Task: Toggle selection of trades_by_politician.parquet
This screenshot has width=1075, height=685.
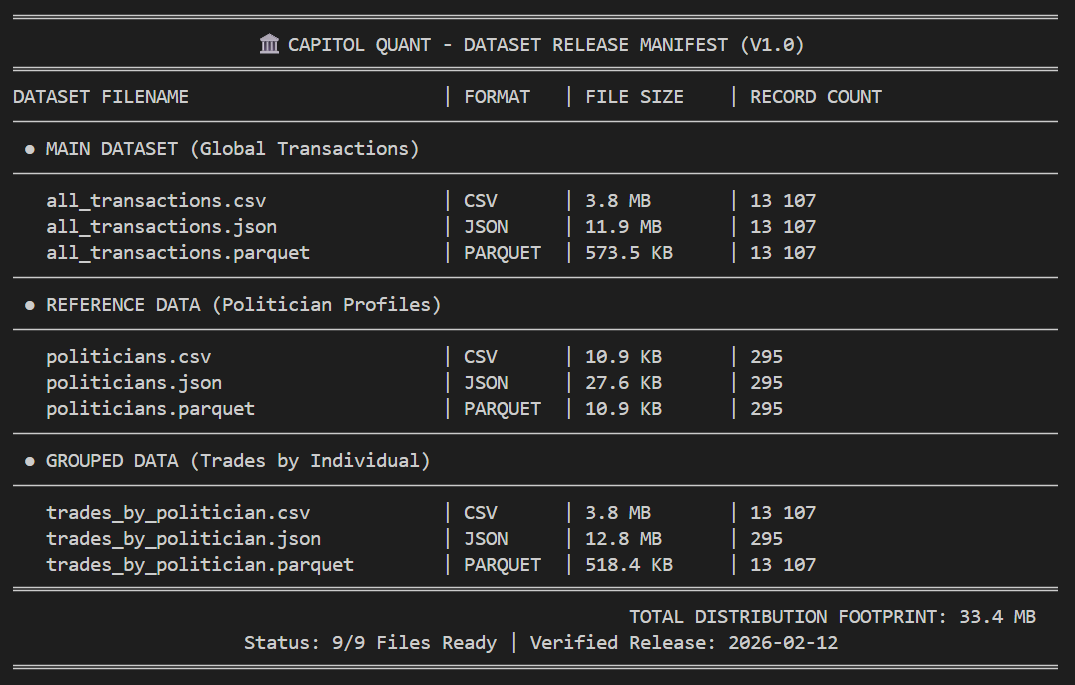Action: [x=200, y=564]
